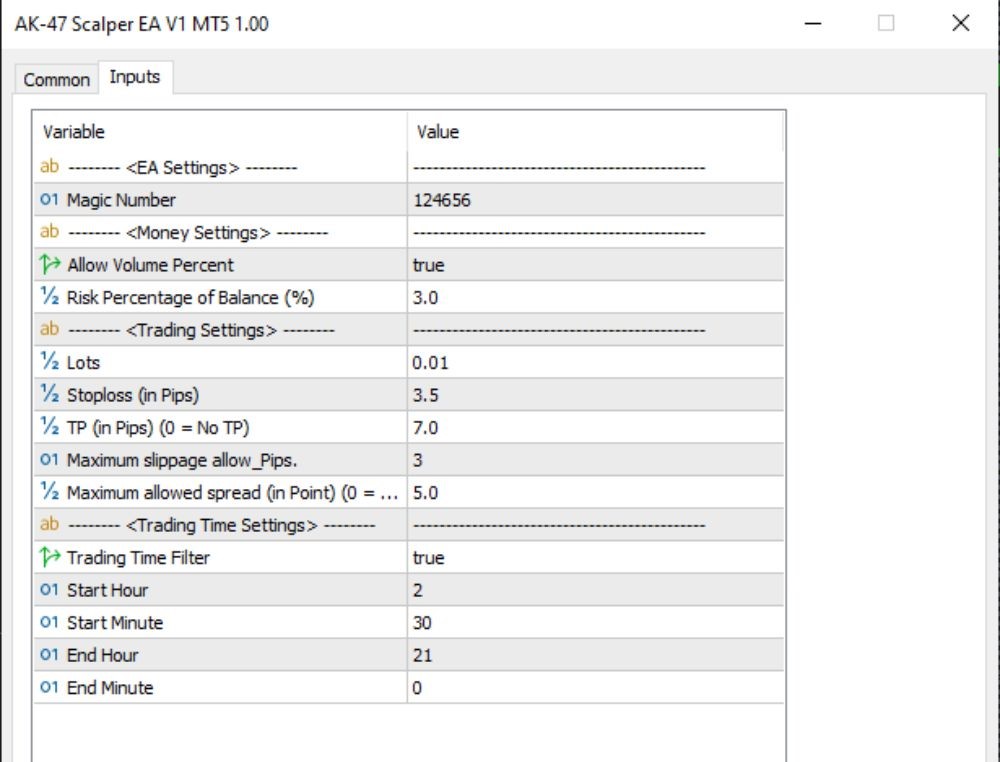Click the fraction icon beside Lots
Screen dimensions: 1000x762
[49, 362]
